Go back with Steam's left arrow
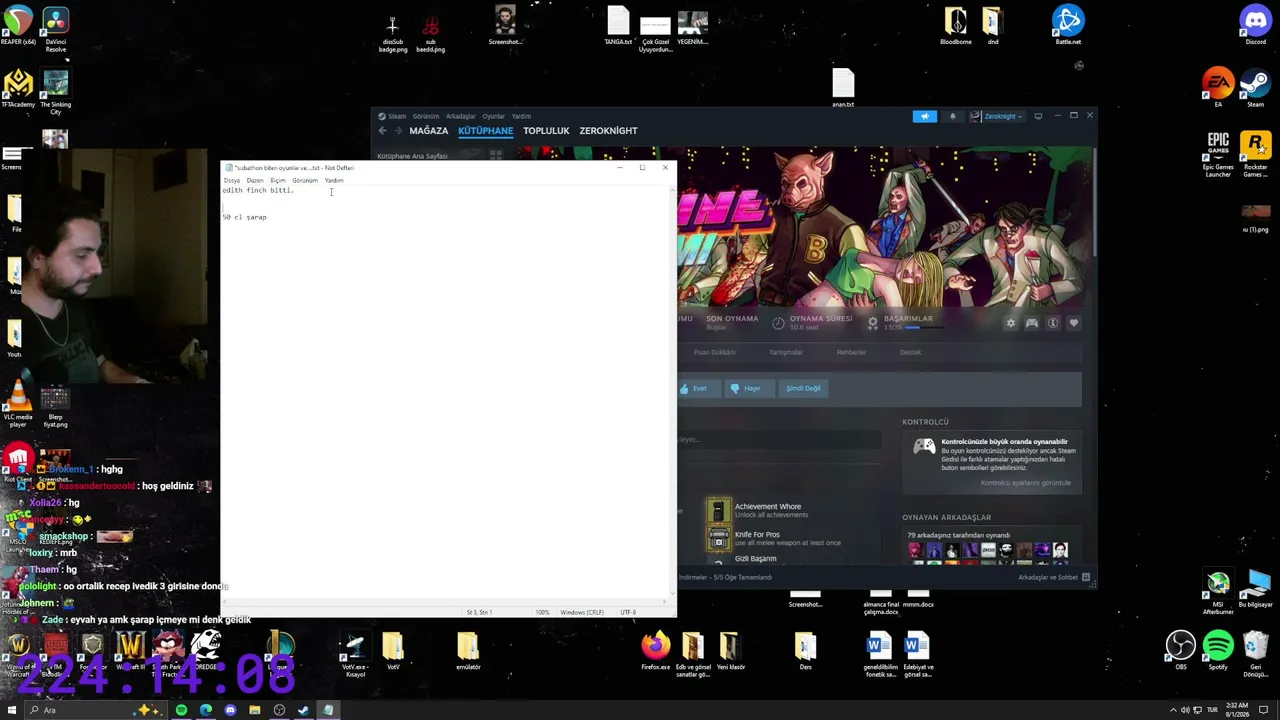Viewport: 1280px width, 720px height. (382, 131)
